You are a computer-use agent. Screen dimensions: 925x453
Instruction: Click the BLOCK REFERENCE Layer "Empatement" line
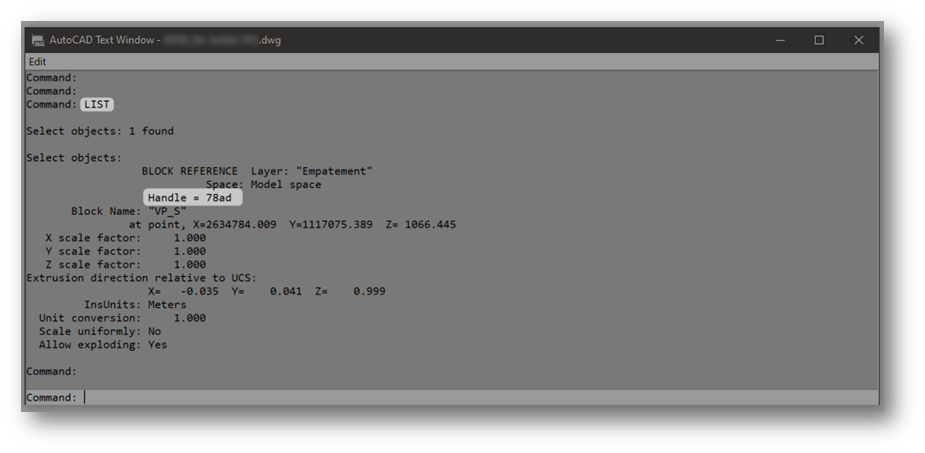[x=257, y=171]
